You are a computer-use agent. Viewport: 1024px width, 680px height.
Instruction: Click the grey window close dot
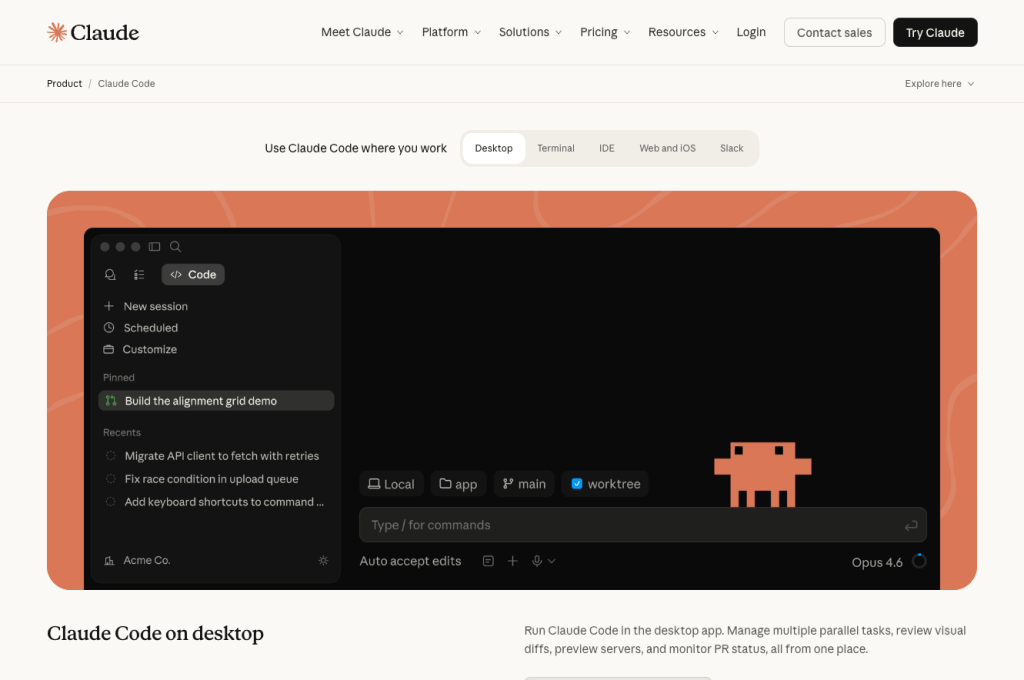coord(104,246)
